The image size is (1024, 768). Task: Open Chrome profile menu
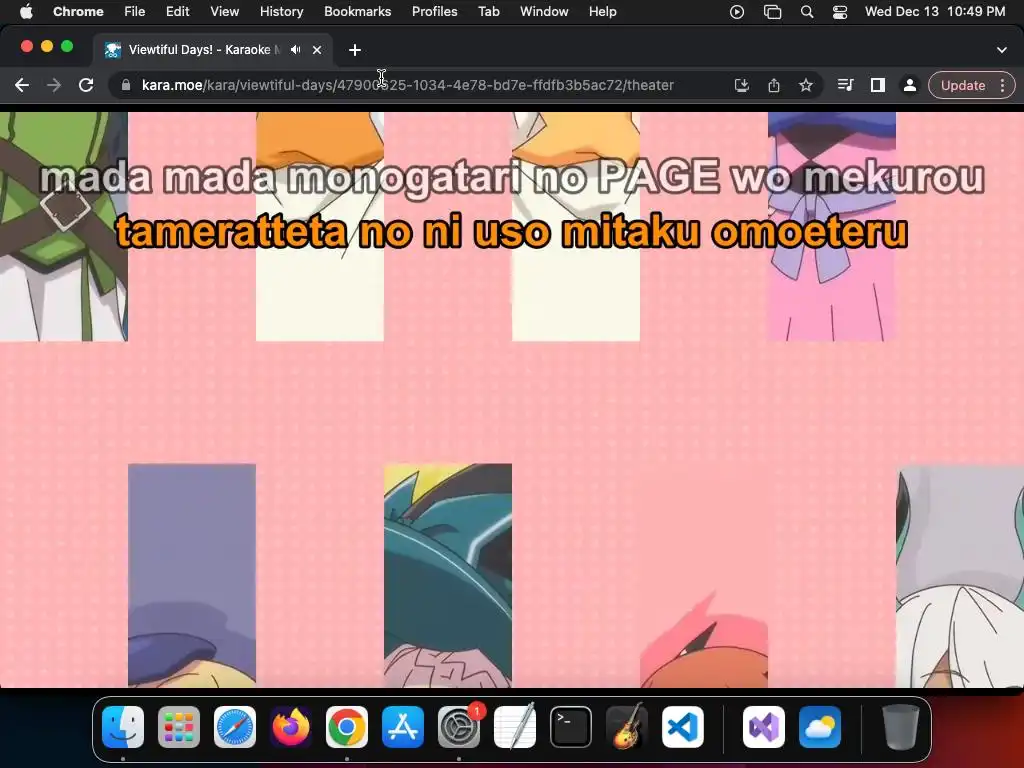coord(910,85)
